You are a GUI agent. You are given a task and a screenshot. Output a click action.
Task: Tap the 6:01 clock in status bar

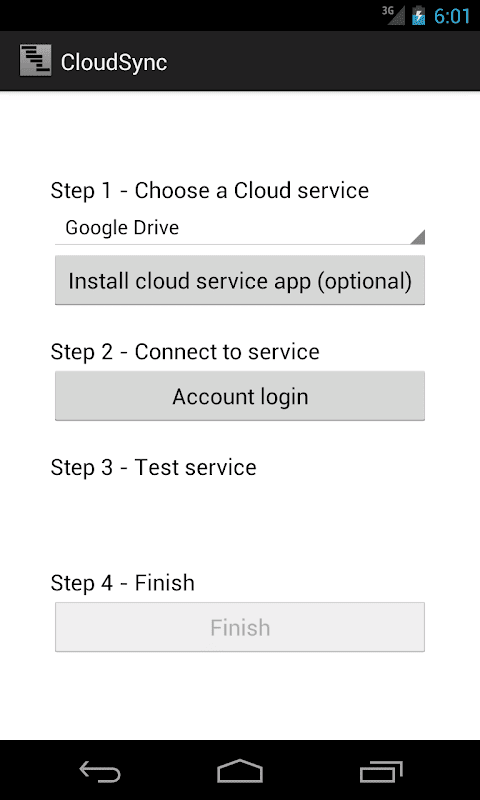452,16
